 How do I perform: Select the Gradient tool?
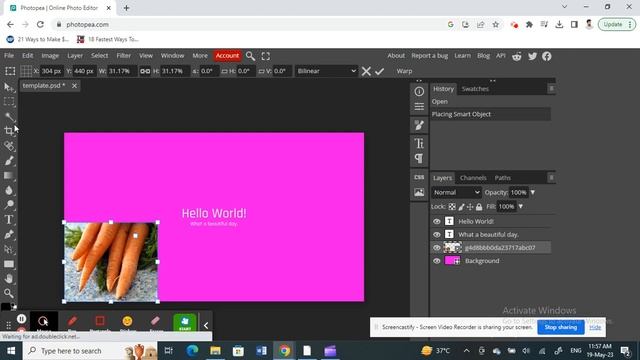pyautogui.click(x=9, y=176)
